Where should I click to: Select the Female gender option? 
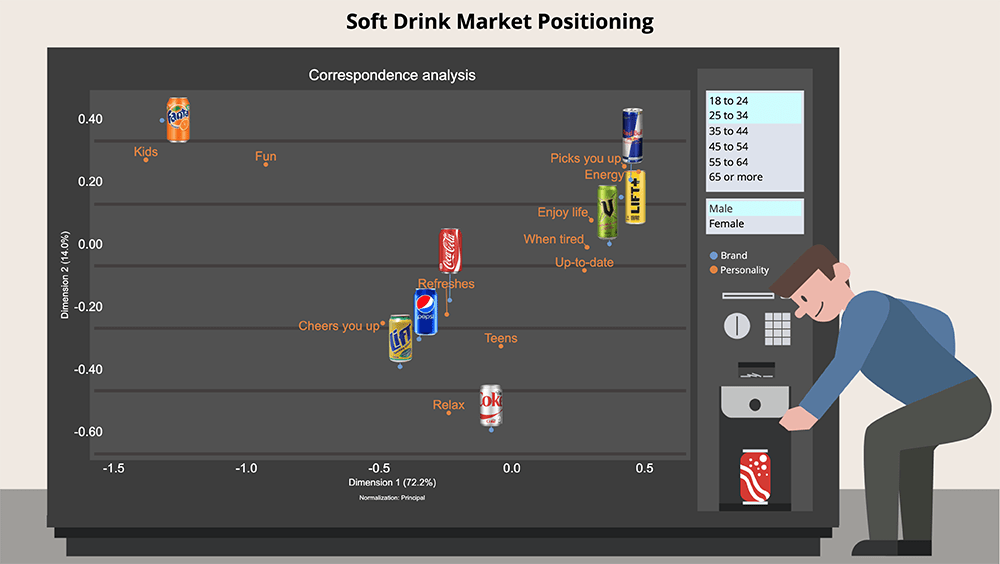pos(753,224)
